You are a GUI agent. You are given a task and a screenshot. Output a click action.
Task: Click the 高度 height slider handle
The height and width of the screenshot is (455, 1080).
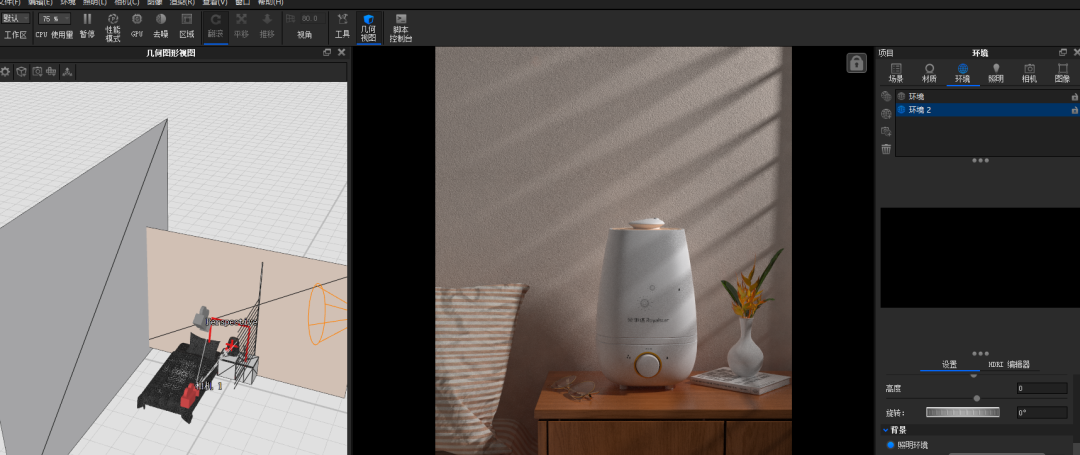976,398
